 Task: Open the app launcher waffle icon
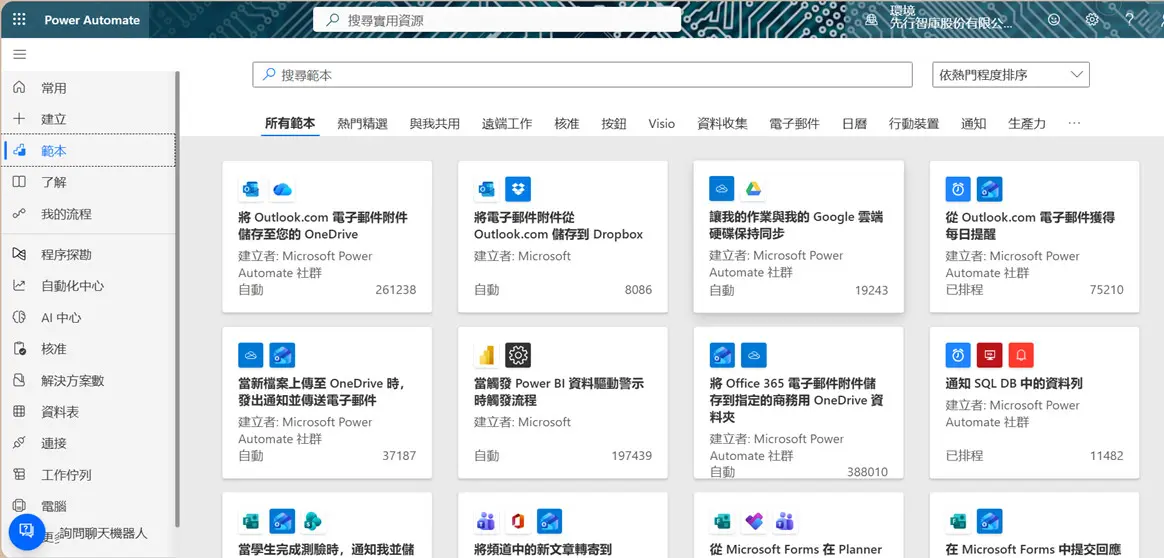(x=19, y=19)
